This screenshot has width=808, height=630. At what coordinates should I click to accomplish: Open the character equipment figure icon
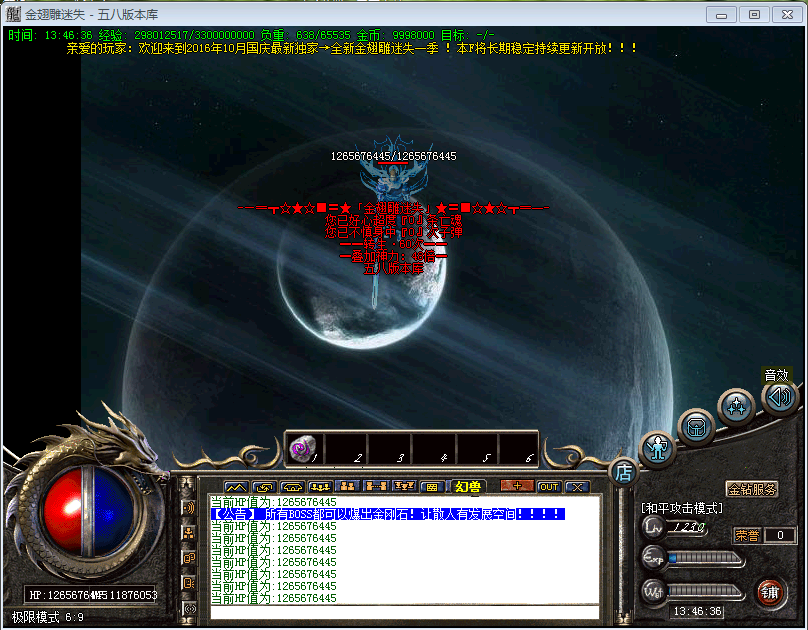[657, 449]
